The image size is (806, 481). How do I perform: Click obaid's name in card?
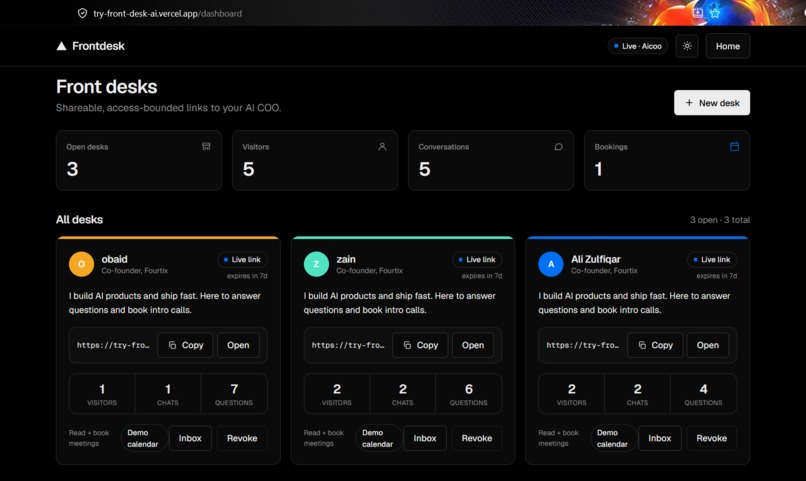114,260
